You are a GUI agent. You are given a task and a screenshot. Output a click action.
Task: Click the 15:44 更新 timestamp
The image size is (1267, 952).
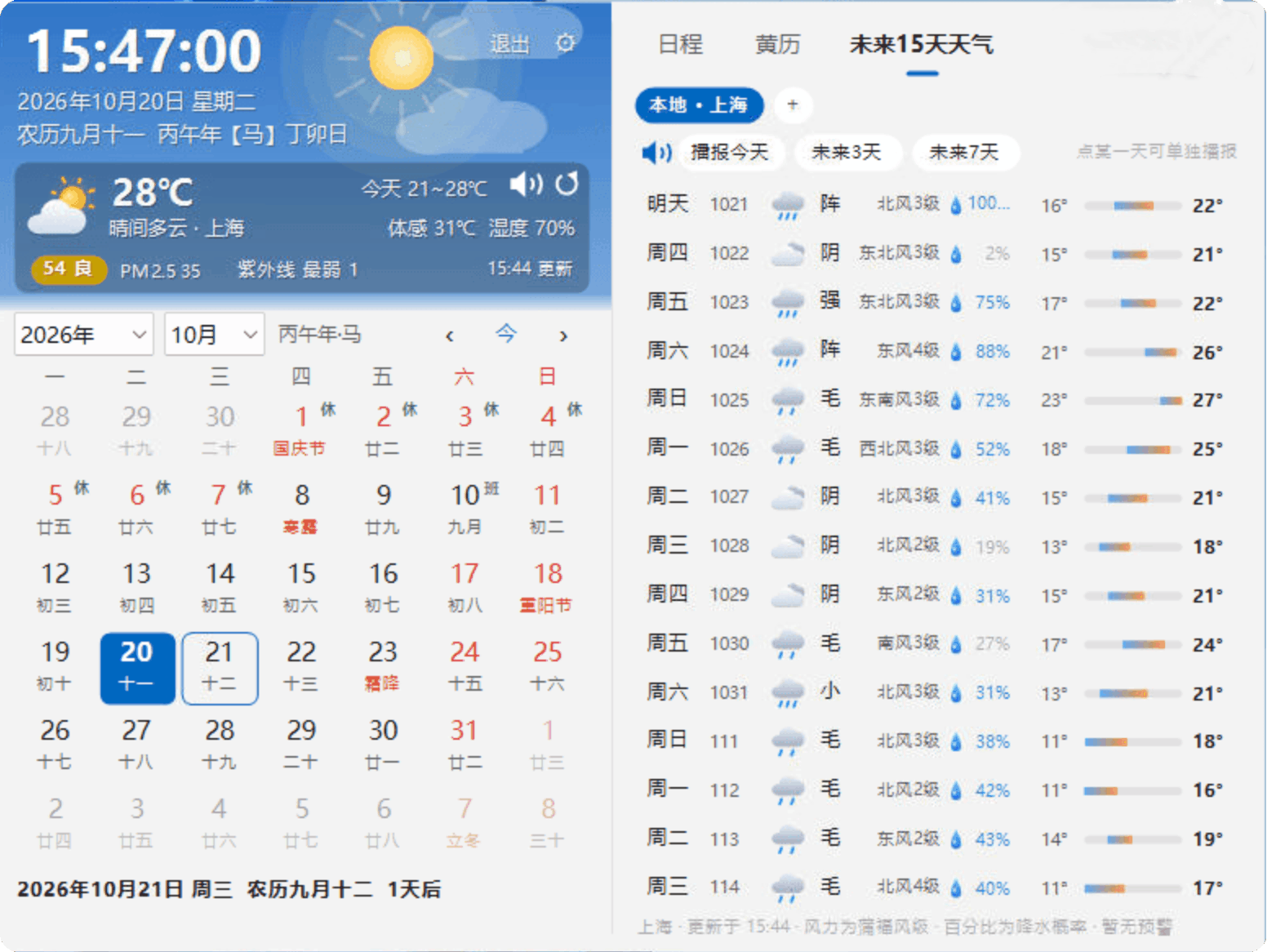pos(530,269)
